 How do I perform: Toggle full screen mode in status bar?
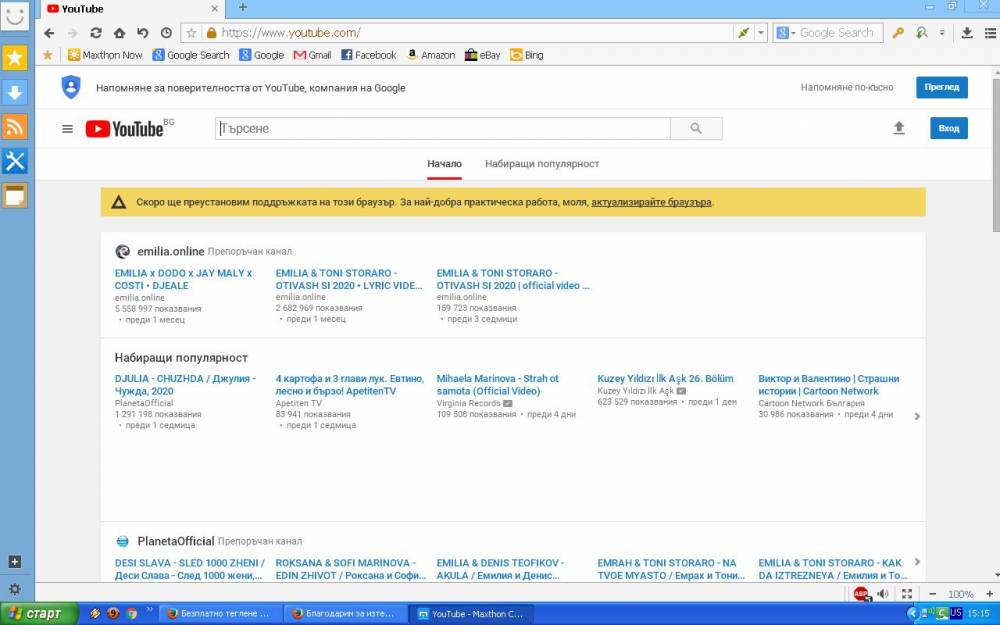[x=906, y=594]
